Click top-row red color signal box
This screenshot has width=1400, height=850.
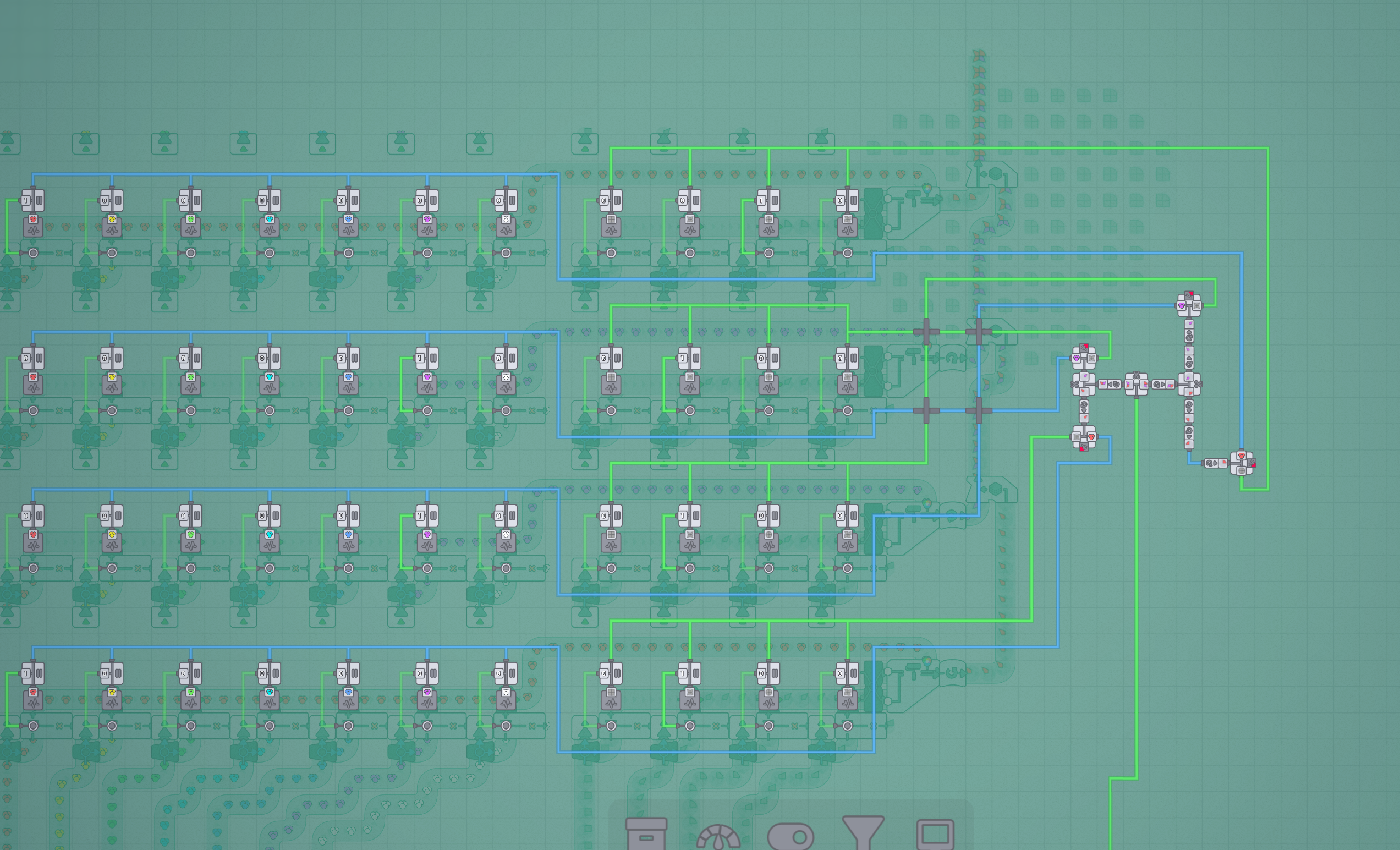click(x=33, y=220)
